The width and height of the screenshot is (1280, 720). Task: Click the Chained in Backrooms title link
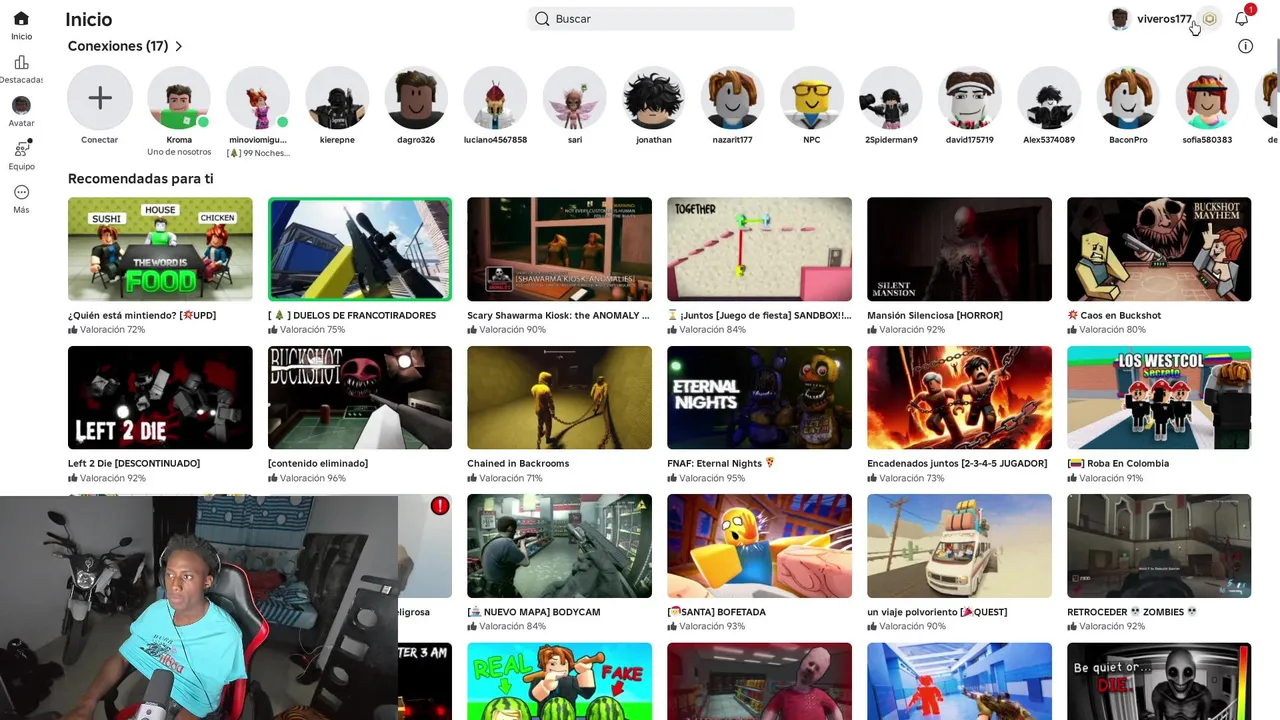click(x=518, y=464)
